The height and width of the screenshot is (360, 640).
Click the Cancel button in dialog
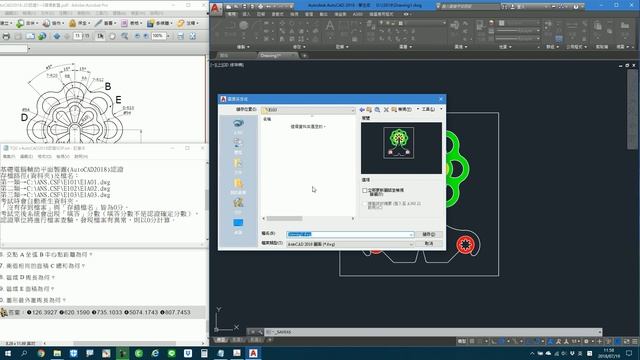pyautogui.click(x=429, y=244)
